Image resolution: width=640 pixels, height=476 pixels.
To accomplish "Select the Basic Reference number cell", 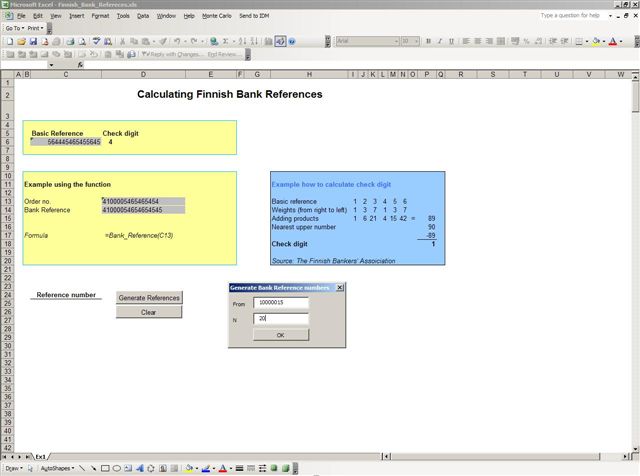I will pyautogui.click(x=66, y=142).
